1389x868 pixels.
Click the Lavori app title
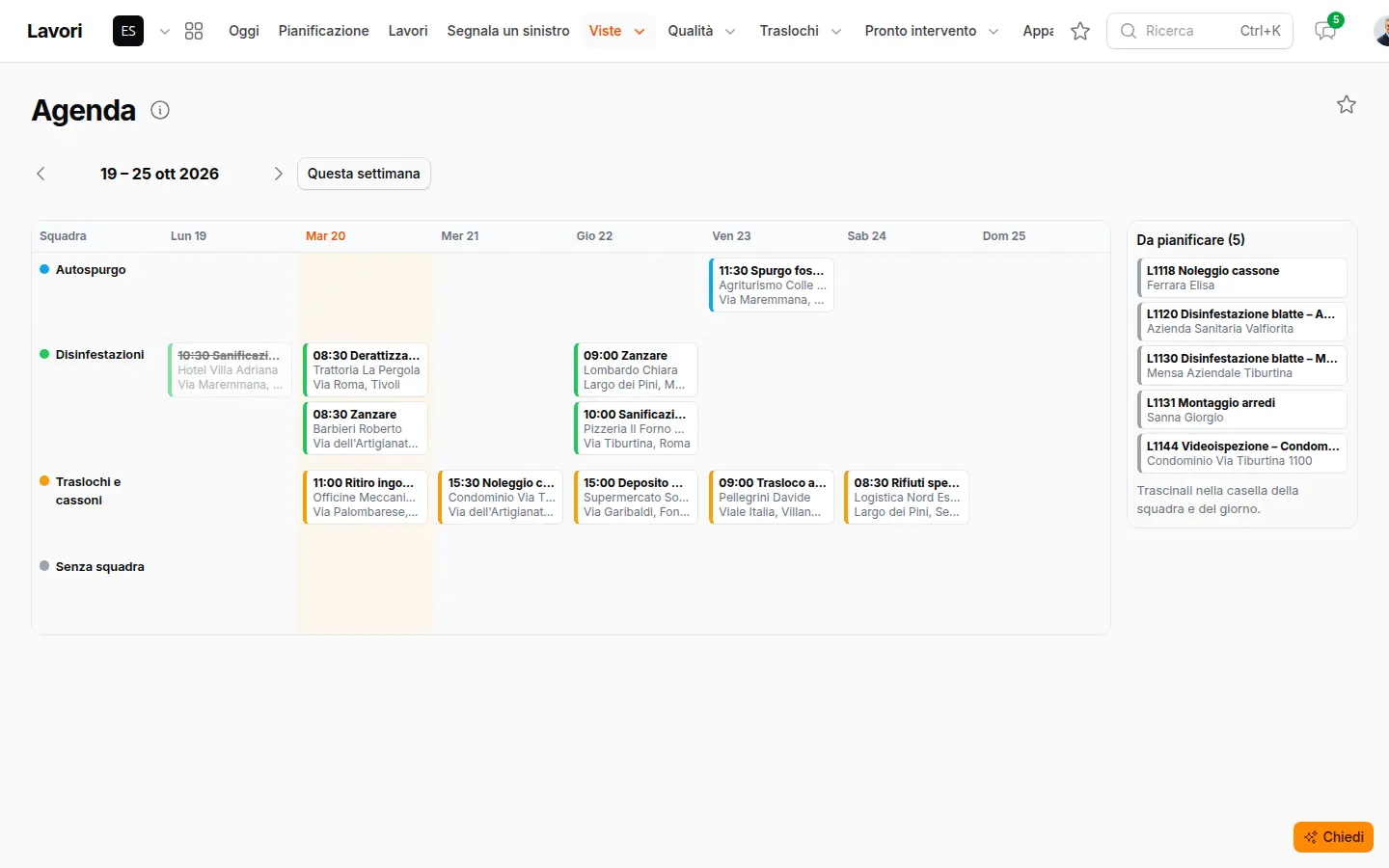[55, 31]
